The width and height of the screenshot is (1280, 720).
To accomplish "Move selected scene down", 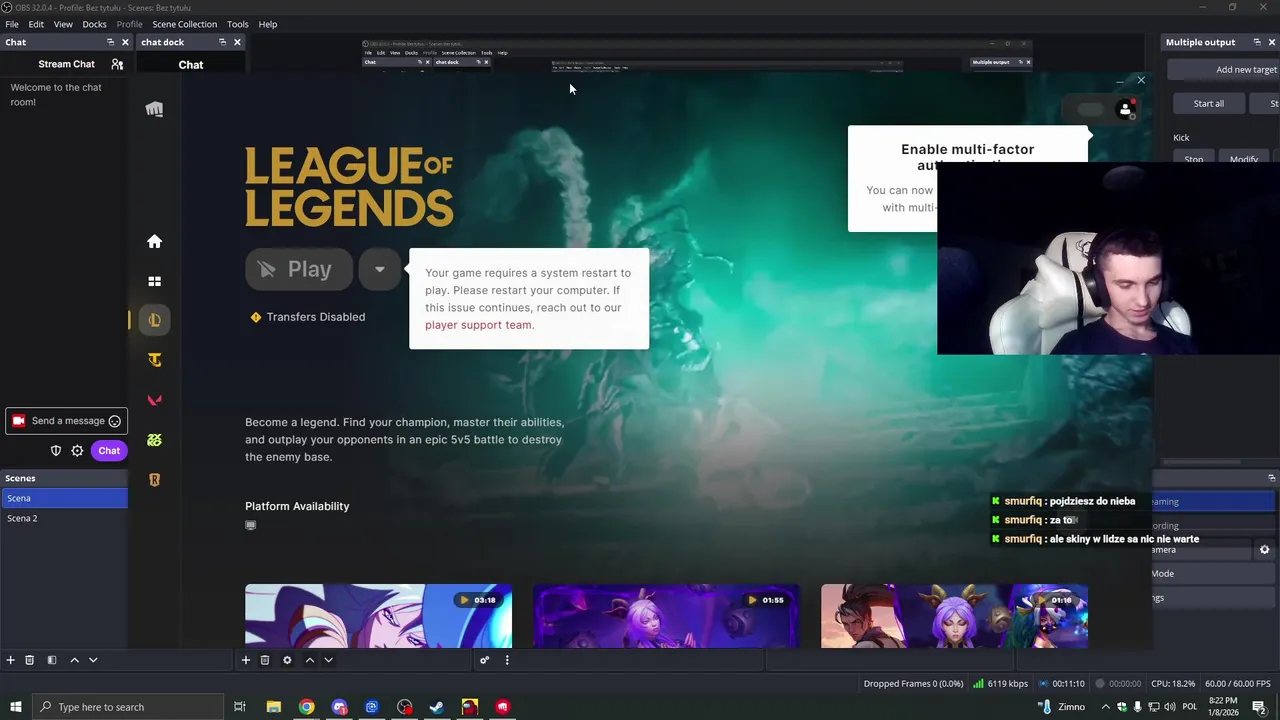I will click(93, 660).
